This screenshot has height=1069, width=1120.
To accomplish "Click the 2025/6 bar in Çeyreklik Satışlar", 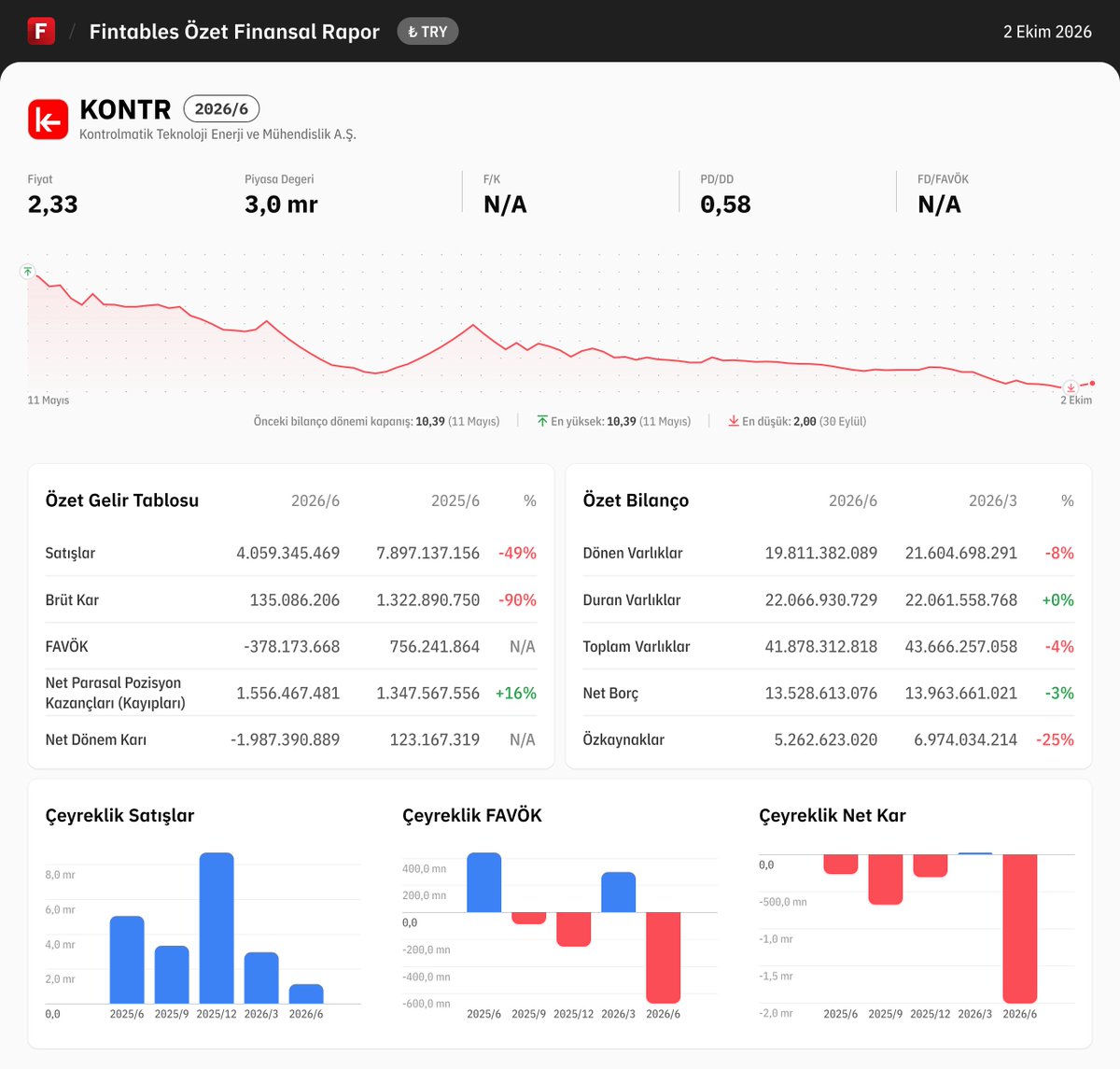I will (x=127, y=960).
